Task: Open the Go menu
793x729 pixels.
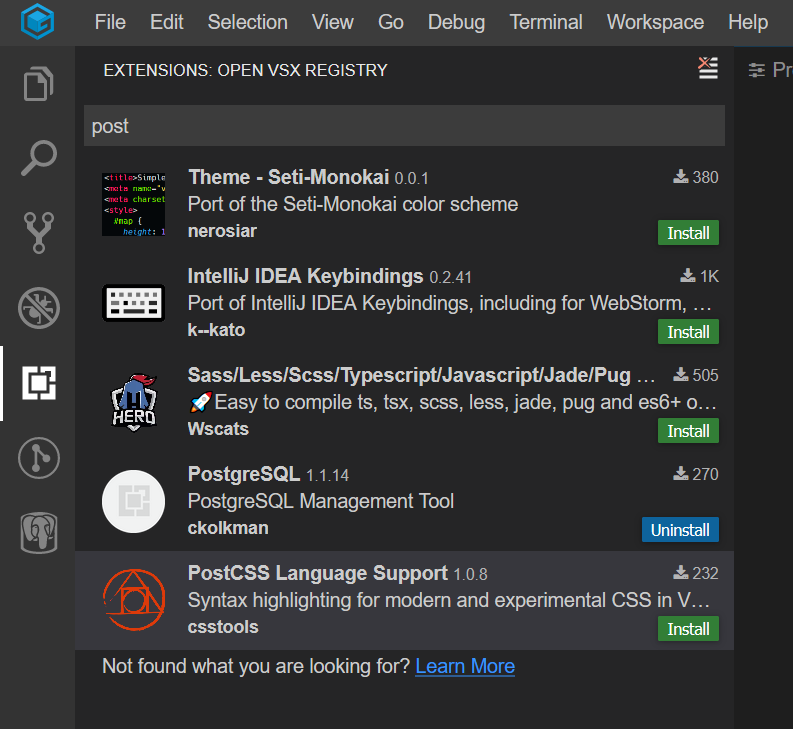Action: point(390,22)
